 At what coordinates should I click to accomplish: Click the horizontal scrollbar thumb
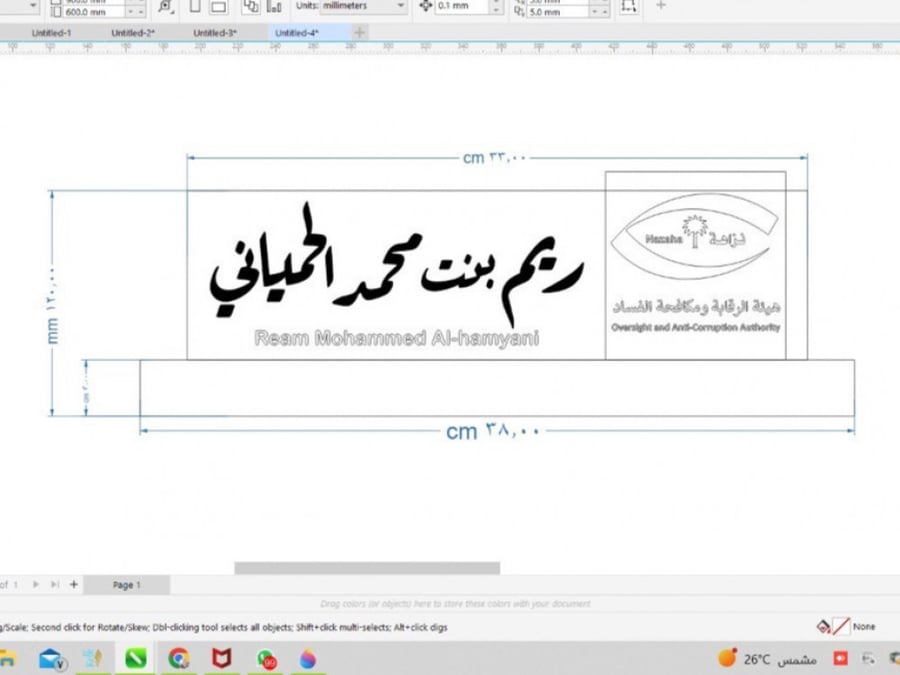pos(367,568)
